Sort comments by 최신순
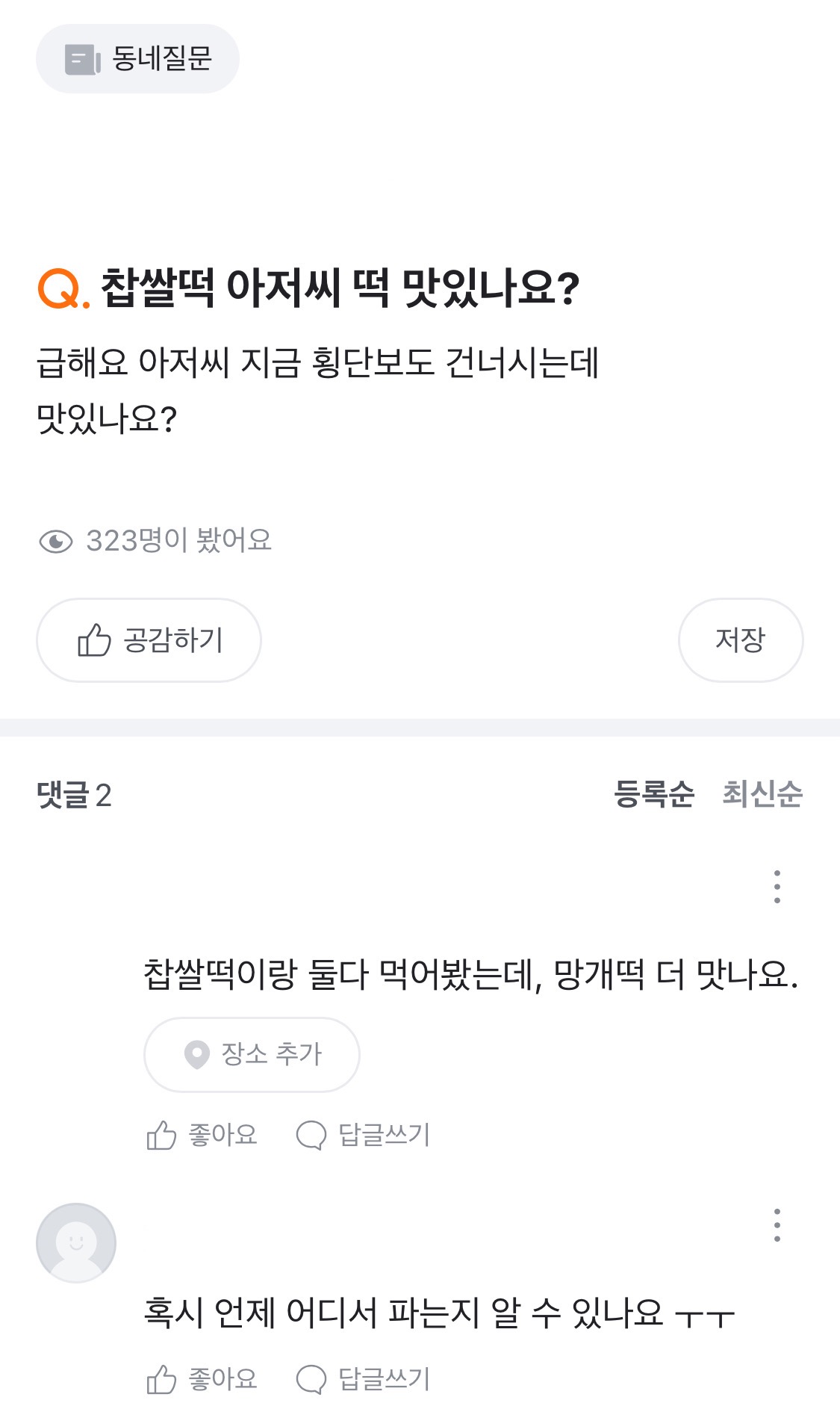Viewport: 840px width, 1406px height. tap(762, 793)
